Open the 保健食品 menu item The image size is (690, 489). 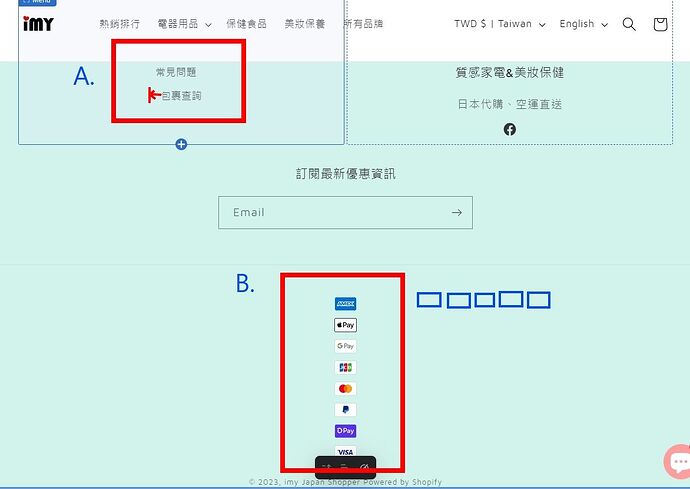click(x=246, y=24)
